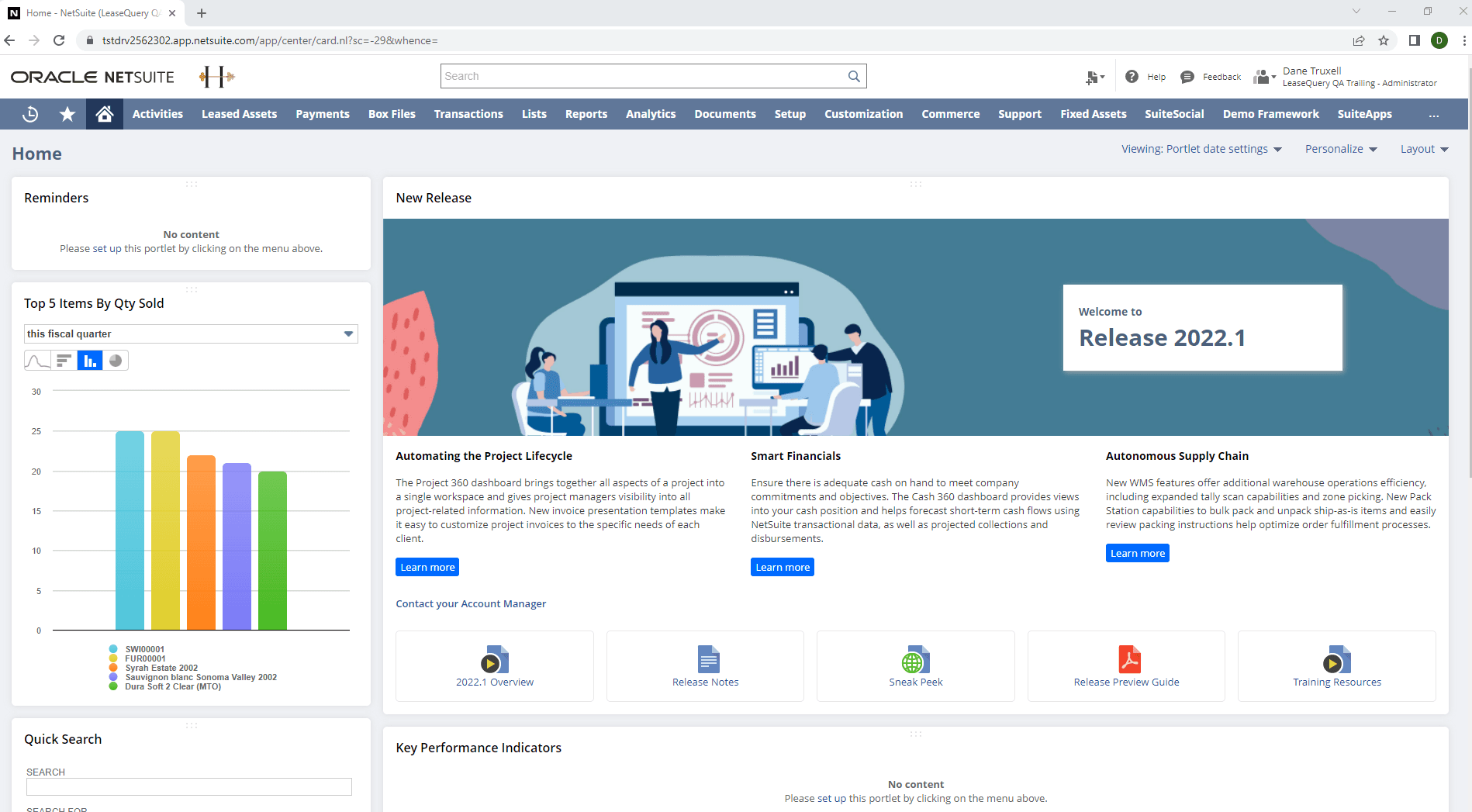Click the global Search field
The height and width of the screenshot is (812, 1472).
tap(654, 76)
